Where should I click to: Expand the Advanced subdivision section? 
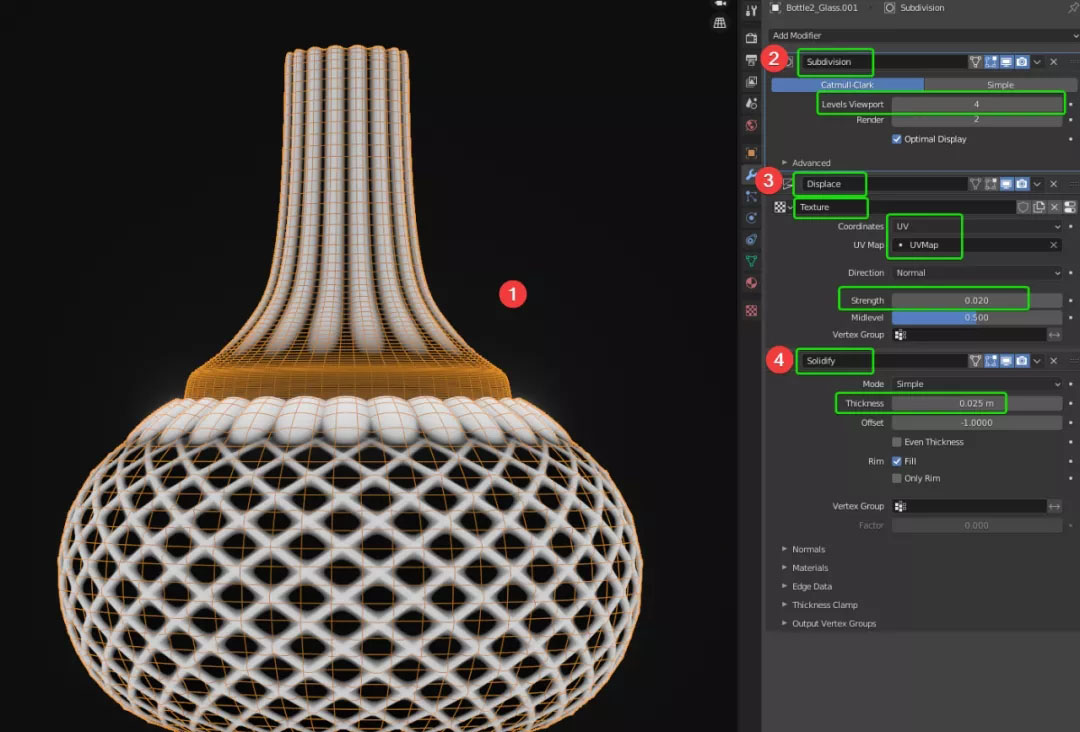pos(807,163)
